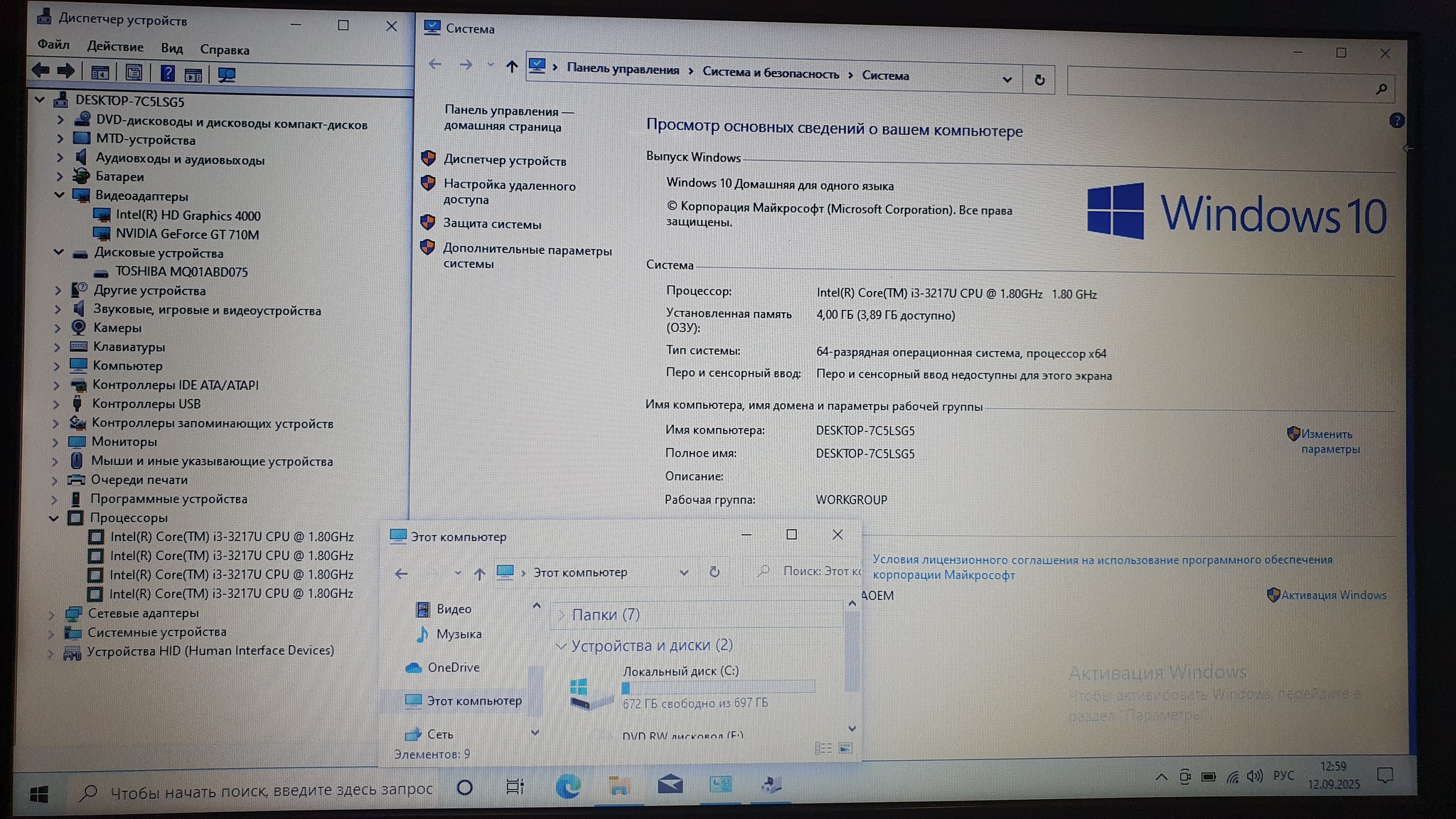Viewport: 1456px width, 819px height.
Task: Click the volume icon in system tray
Action: [x=1255, y=776]
